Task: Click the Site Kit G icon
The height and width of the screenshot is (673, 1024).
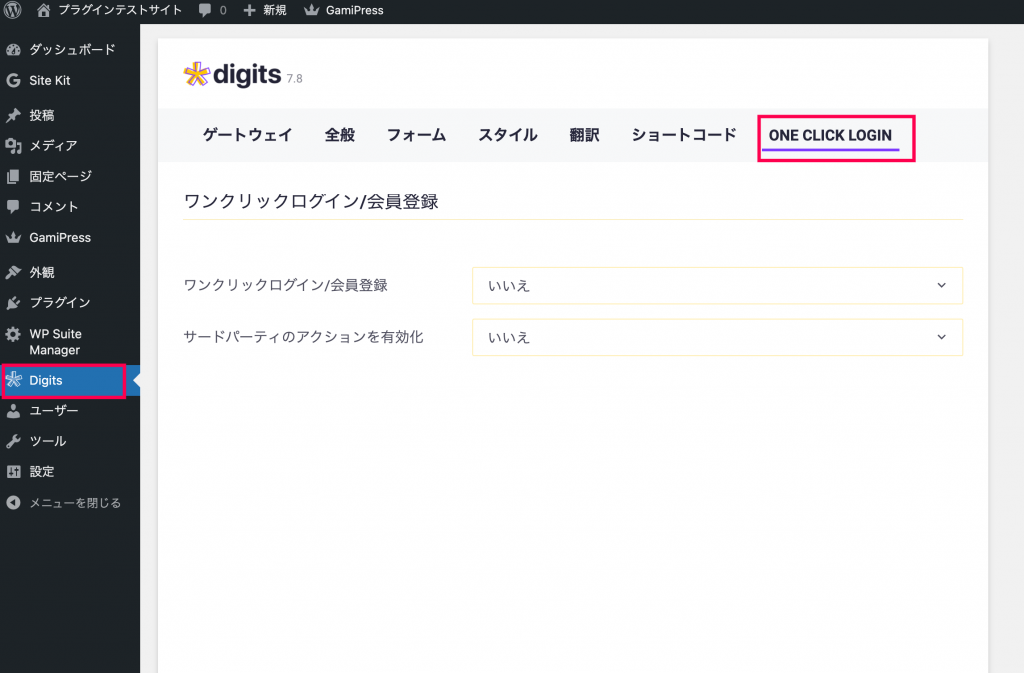Action: (x=13, y=80)
